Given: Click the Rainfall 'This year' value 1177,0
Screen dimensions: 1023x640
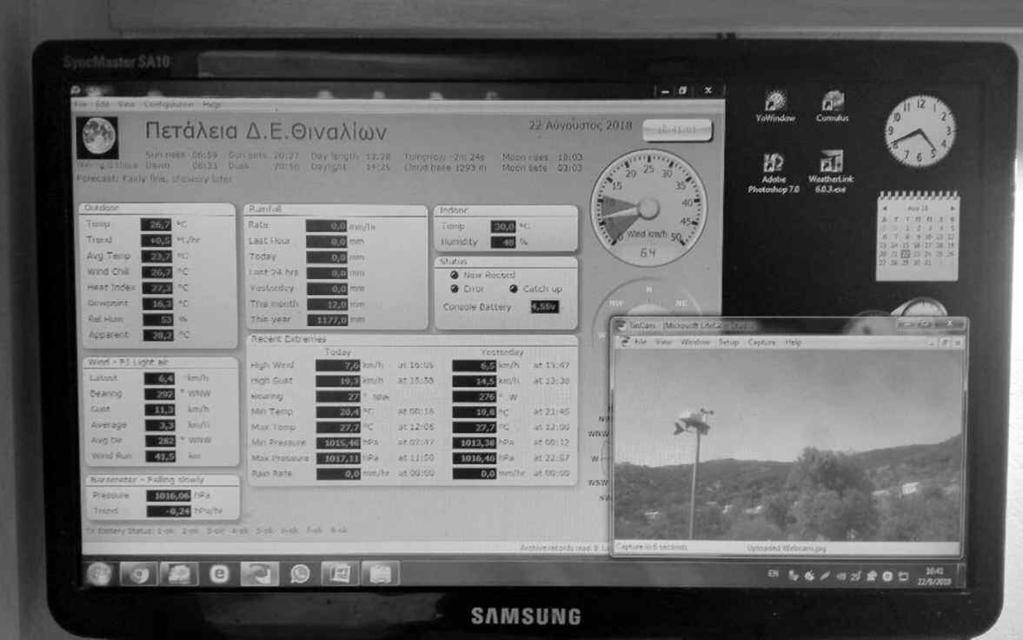Looking at the screenshot, I should tap(327, 320).
